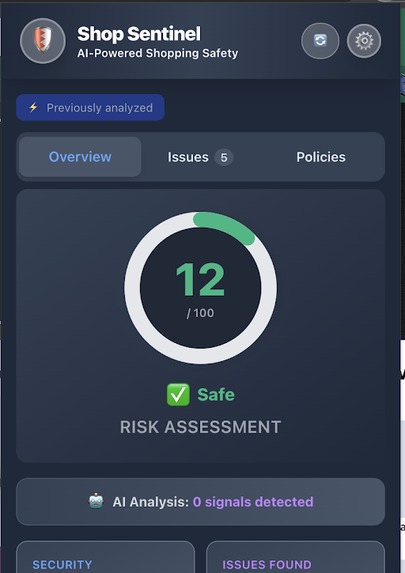
Task: Switch to the Overview tab
Action: (x=80, y=157)
